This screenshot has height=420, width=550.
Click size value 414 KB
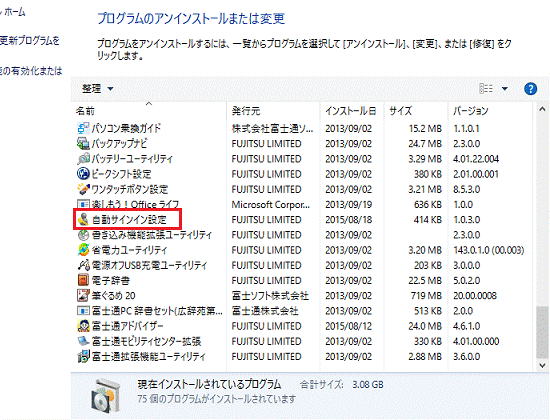point(428,220)
